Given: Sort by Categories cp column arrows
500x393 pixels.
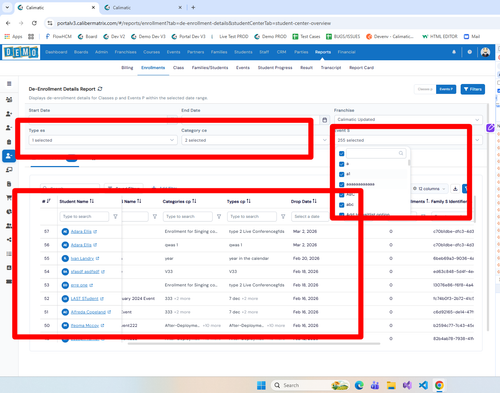Looking at the screenshot, I should pos(194,201).
